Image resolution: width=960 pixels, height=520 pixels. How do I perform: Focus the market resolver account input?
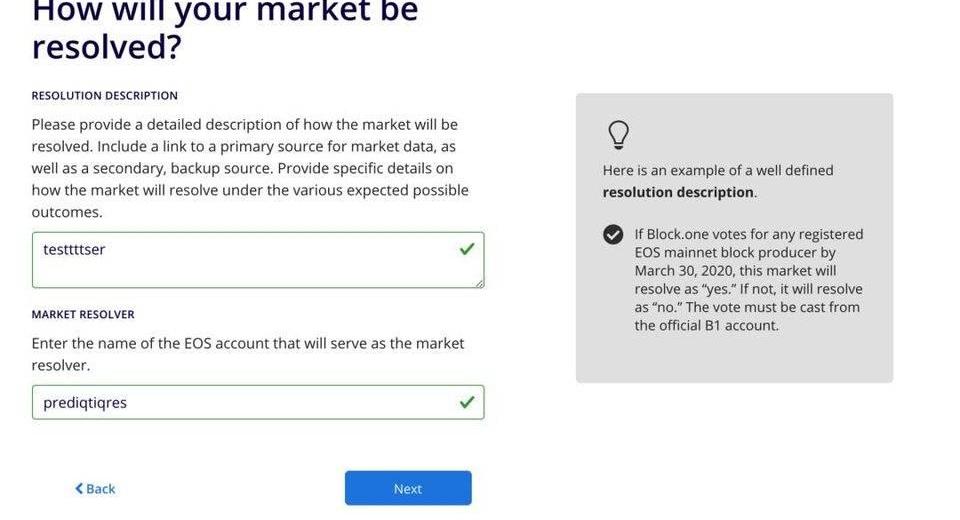tap(240, 402)
